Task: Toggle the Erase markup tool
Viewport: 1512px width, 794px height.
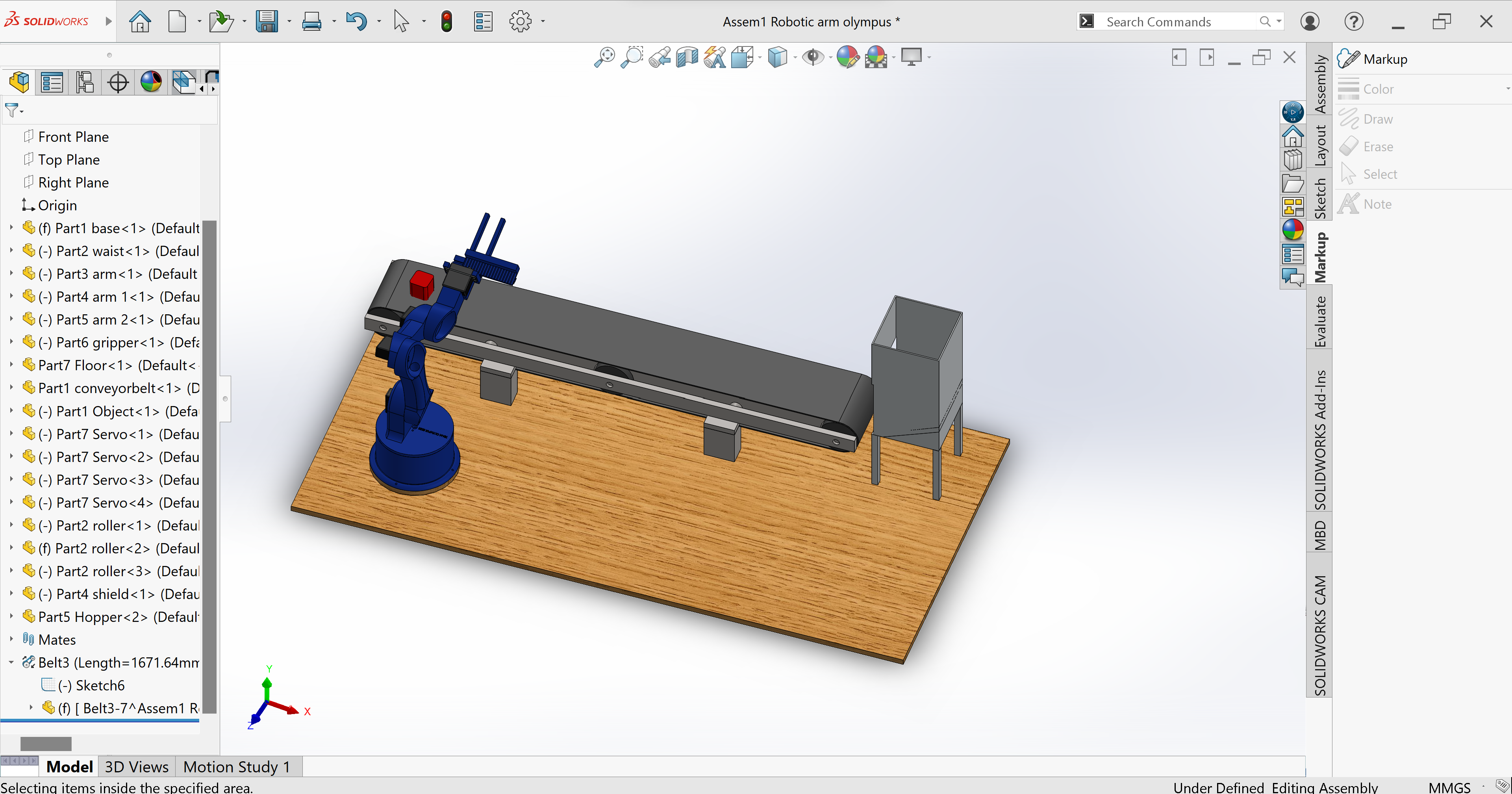Action: (x=1377, y=147)
